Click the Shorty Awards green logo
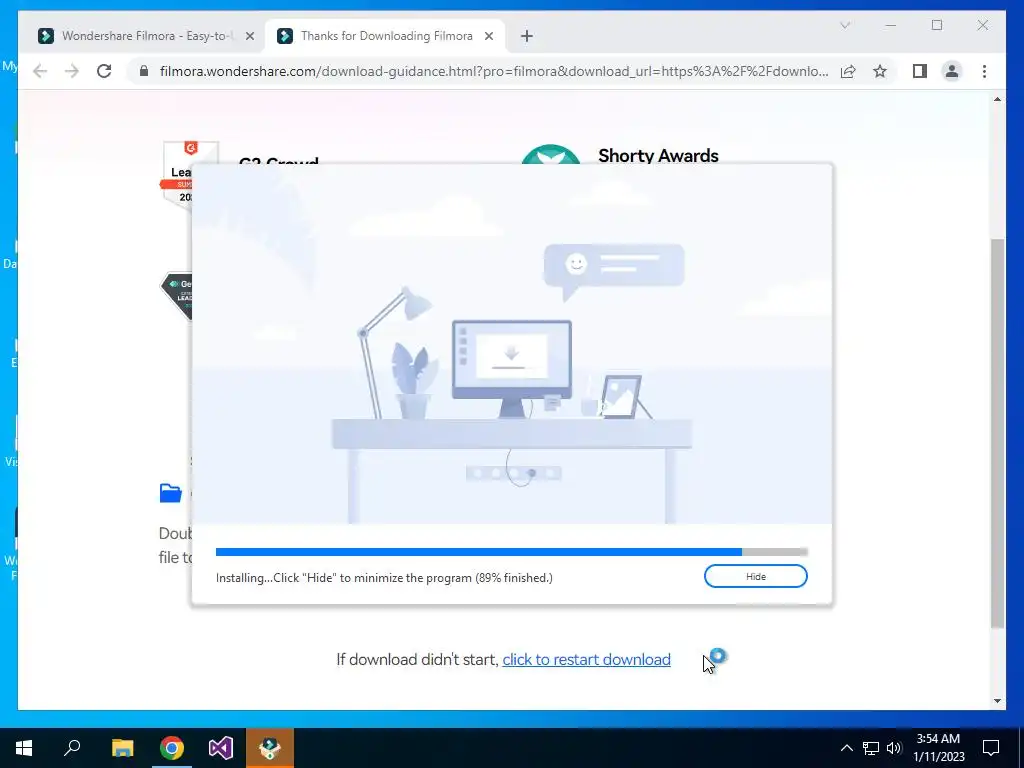Screen dimensions: 1024x768 pyautogui.click(x=551, y=155)
